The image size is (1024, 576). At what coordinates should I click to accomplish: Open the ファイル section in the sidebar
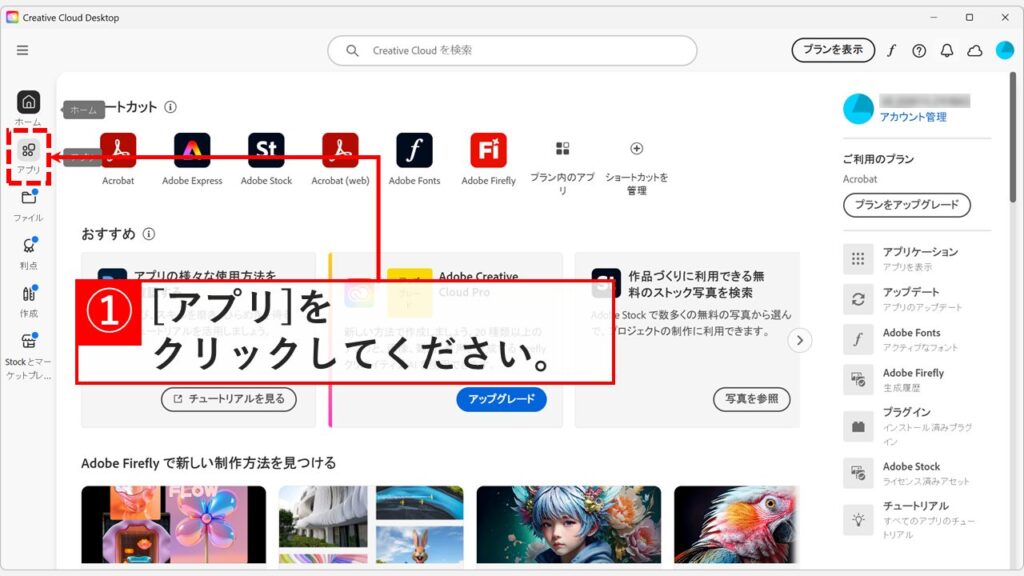click(28, 205)
